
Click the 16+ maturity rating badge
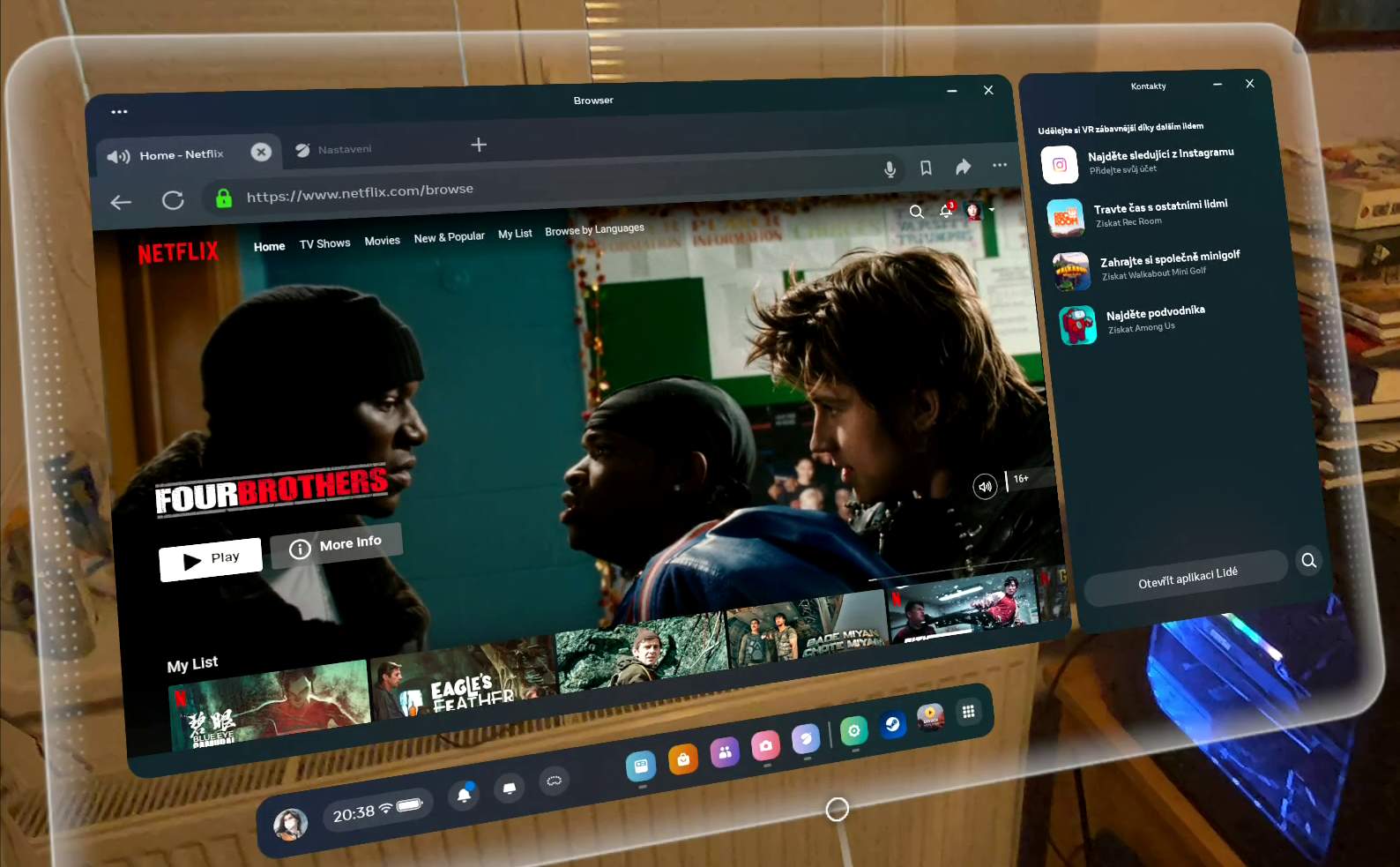(1021, 479)
